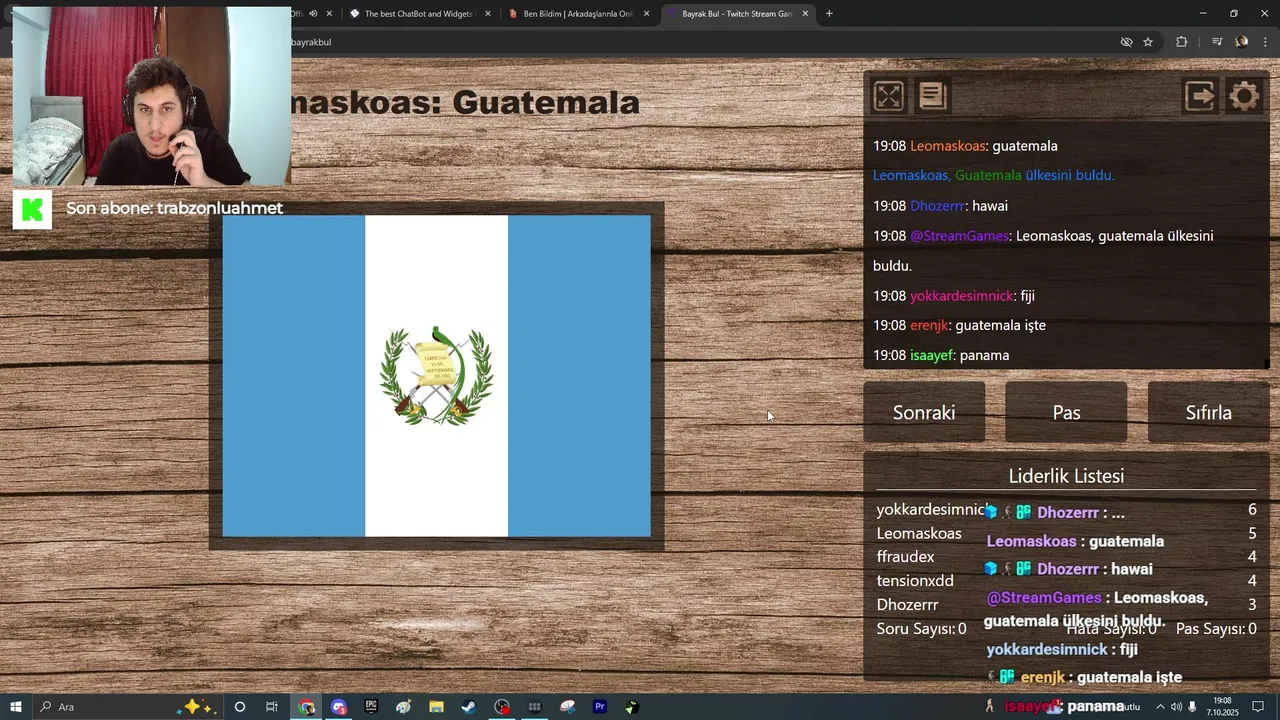Image resolution: width=1280 pixels, height=720 pixels.
Task: Click the chat panel scrollbar
Action: tap(1266, 364)
